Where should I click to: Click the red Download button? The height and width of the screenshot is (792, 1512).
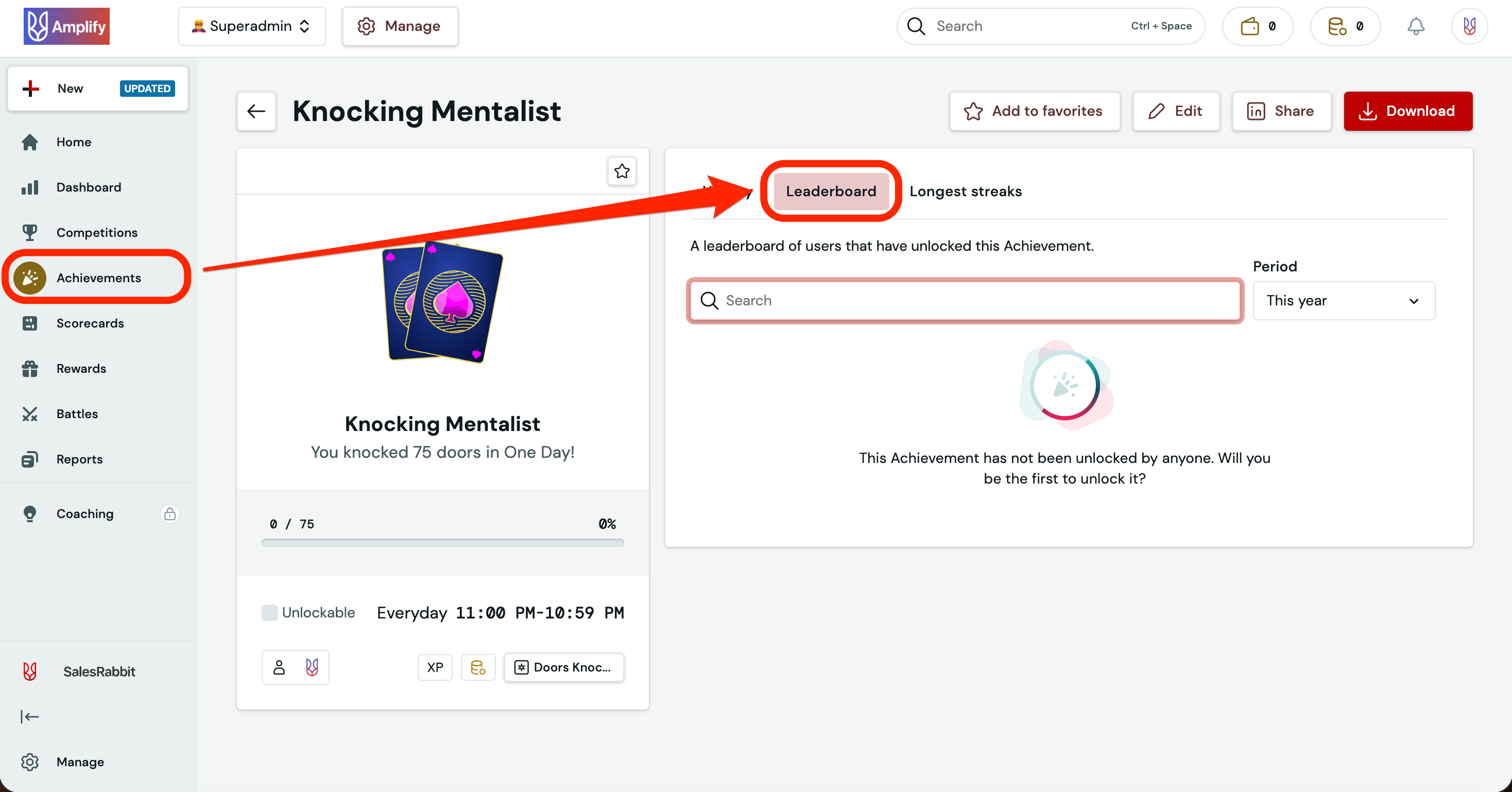click(x=1407, y=111)
